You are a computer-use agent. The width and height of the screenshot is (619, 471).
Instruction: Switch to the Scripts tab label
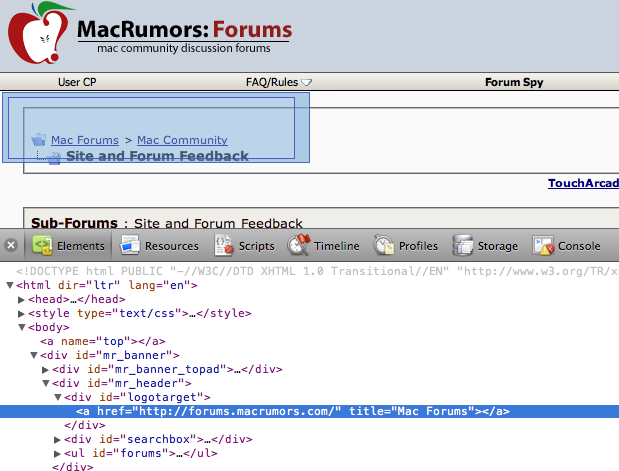coord(257,246)
